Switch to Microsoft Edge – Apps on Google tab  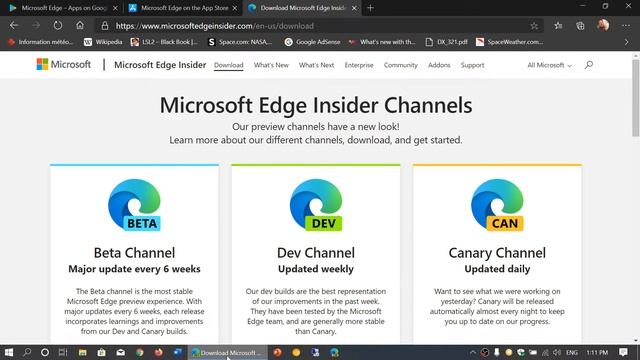coord(63,8)
